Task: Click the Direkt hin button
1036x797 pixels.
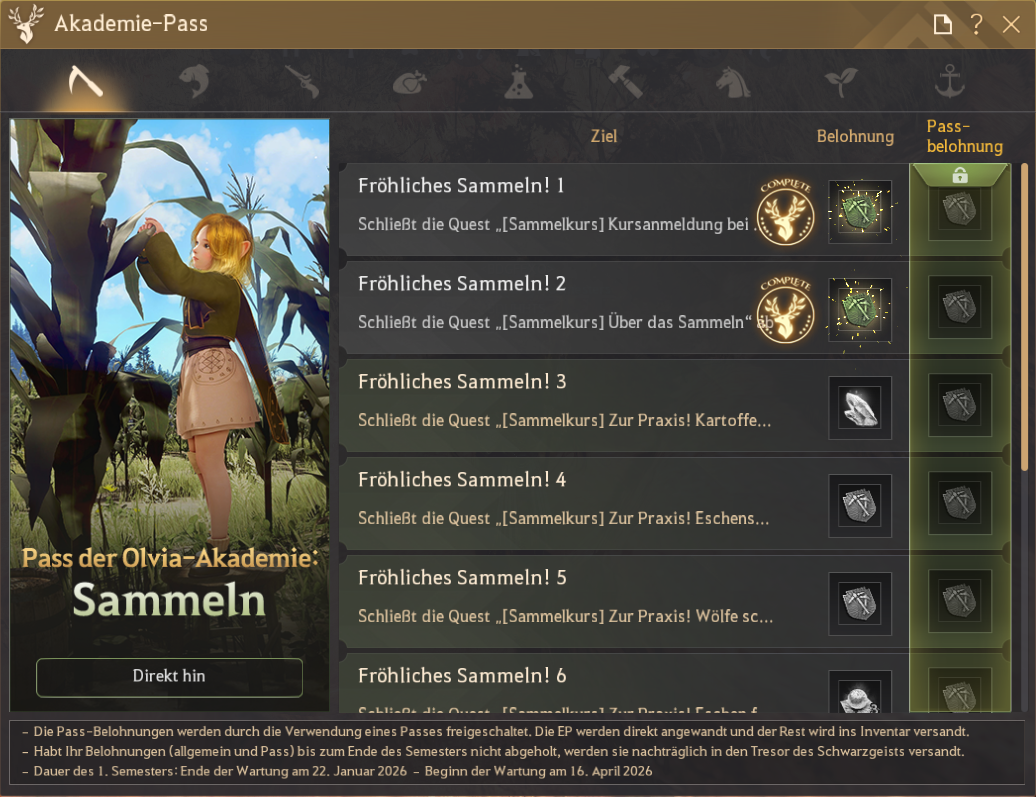Action: pyautogui.click(x=169, y=677)
